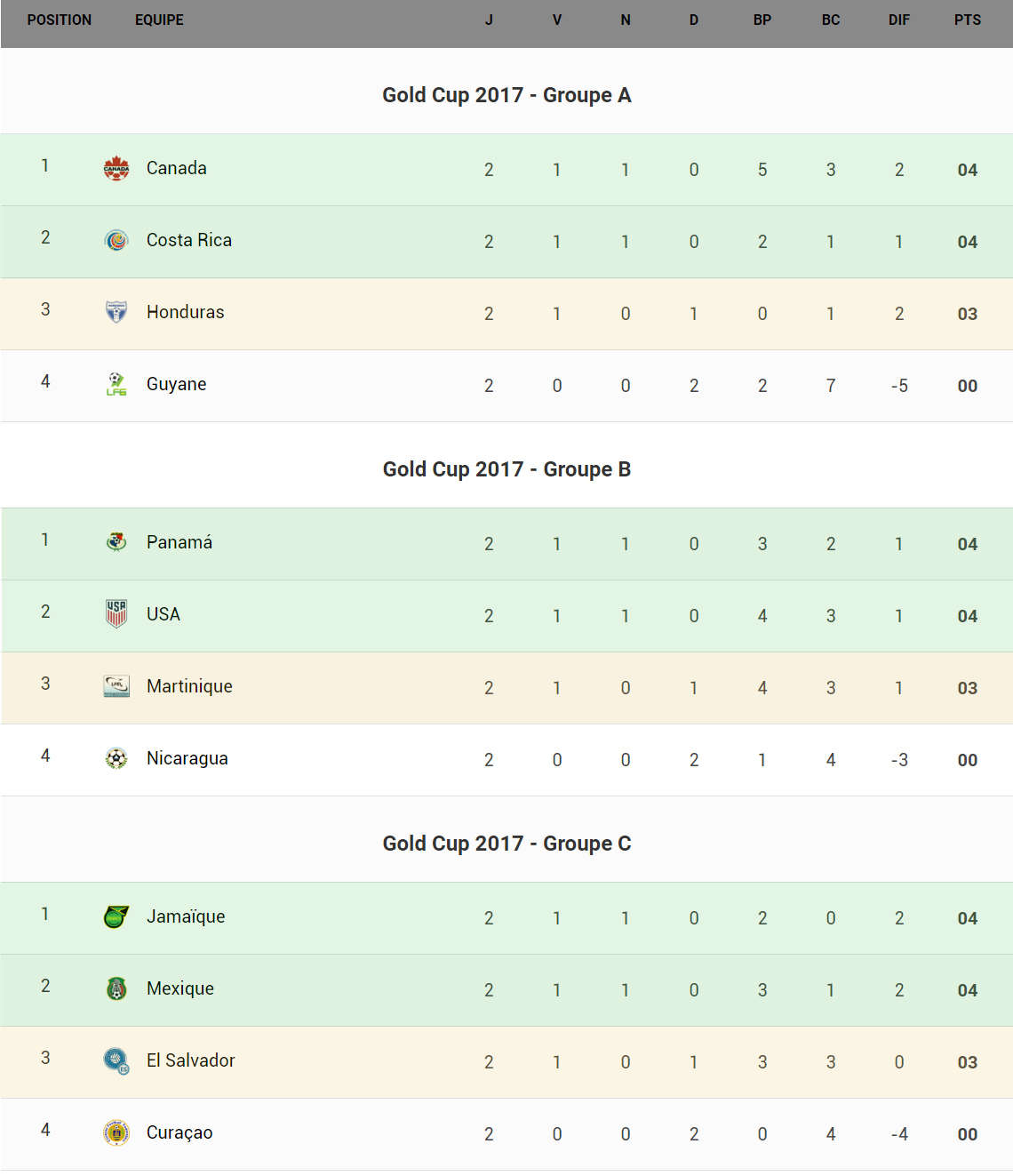1013x1176 pixels.
Task: Click the Curaçao federation emblem
Action: [x=116, y=1132]
